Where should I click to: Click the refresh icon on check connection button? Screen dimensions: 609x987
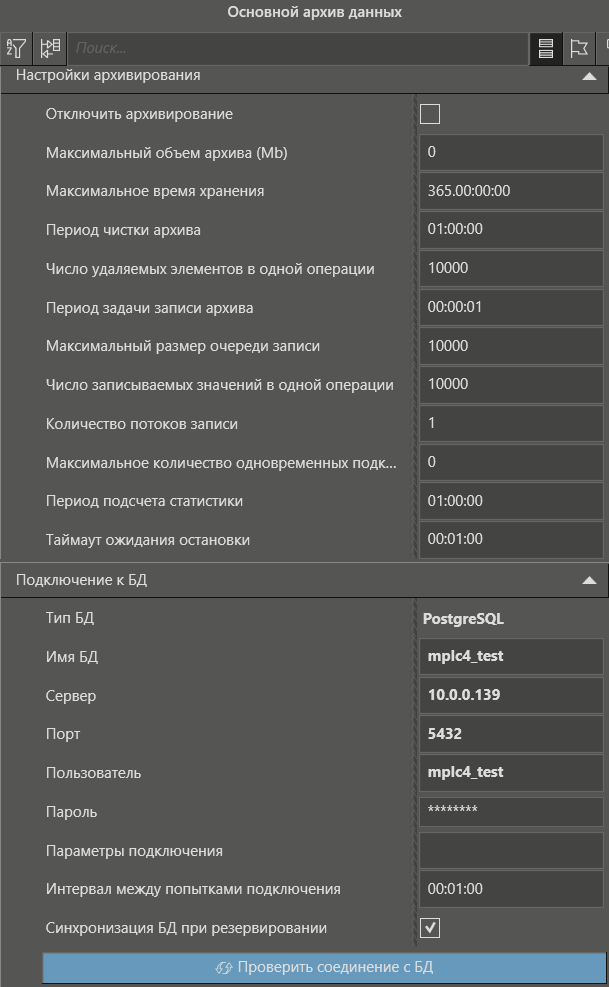click(x=224, y=968)
